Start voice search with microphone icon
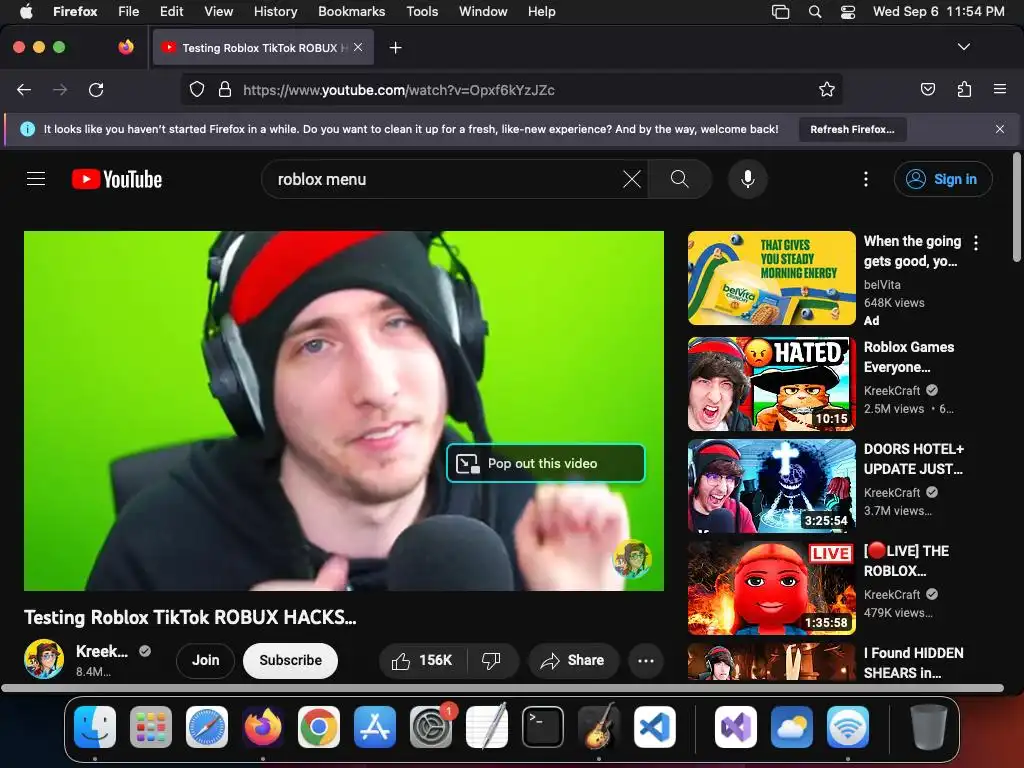 point(748,179)
